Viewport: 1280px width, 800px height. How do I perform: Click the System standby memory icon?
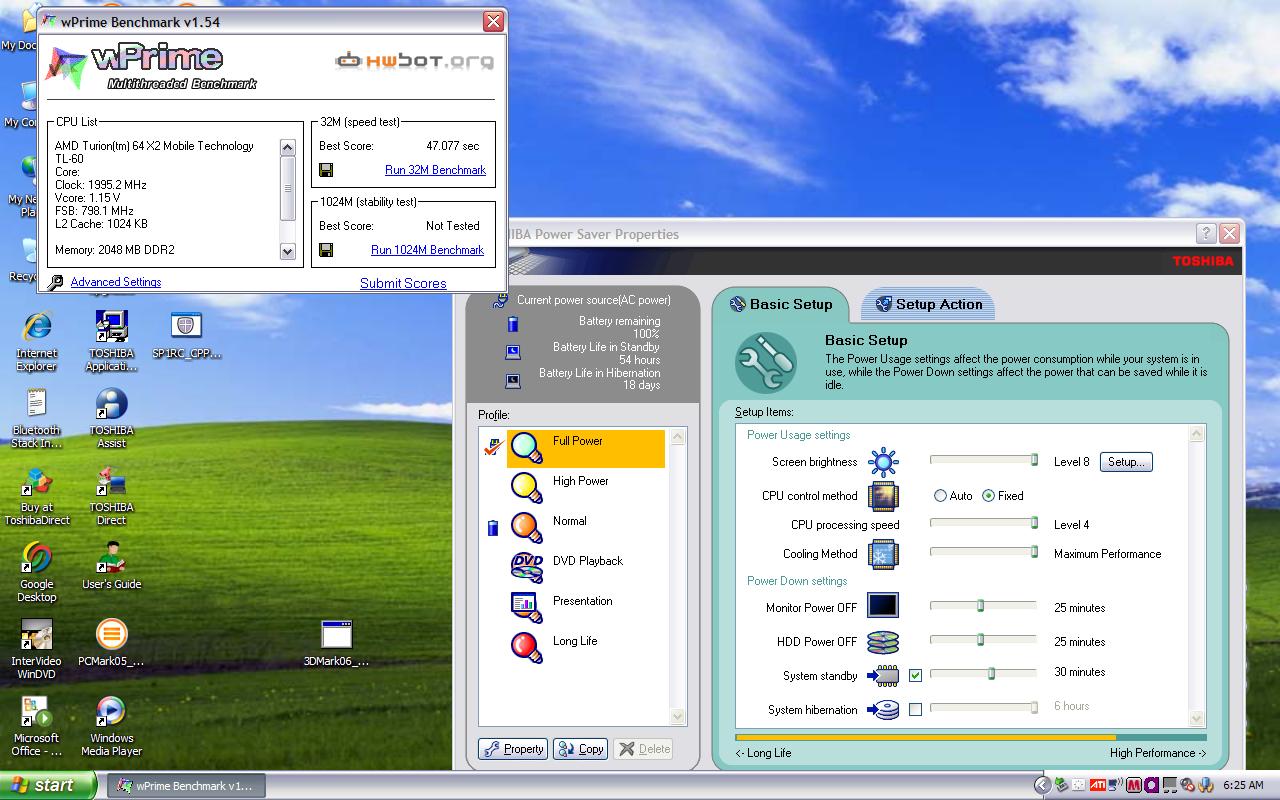click(883, 676)
